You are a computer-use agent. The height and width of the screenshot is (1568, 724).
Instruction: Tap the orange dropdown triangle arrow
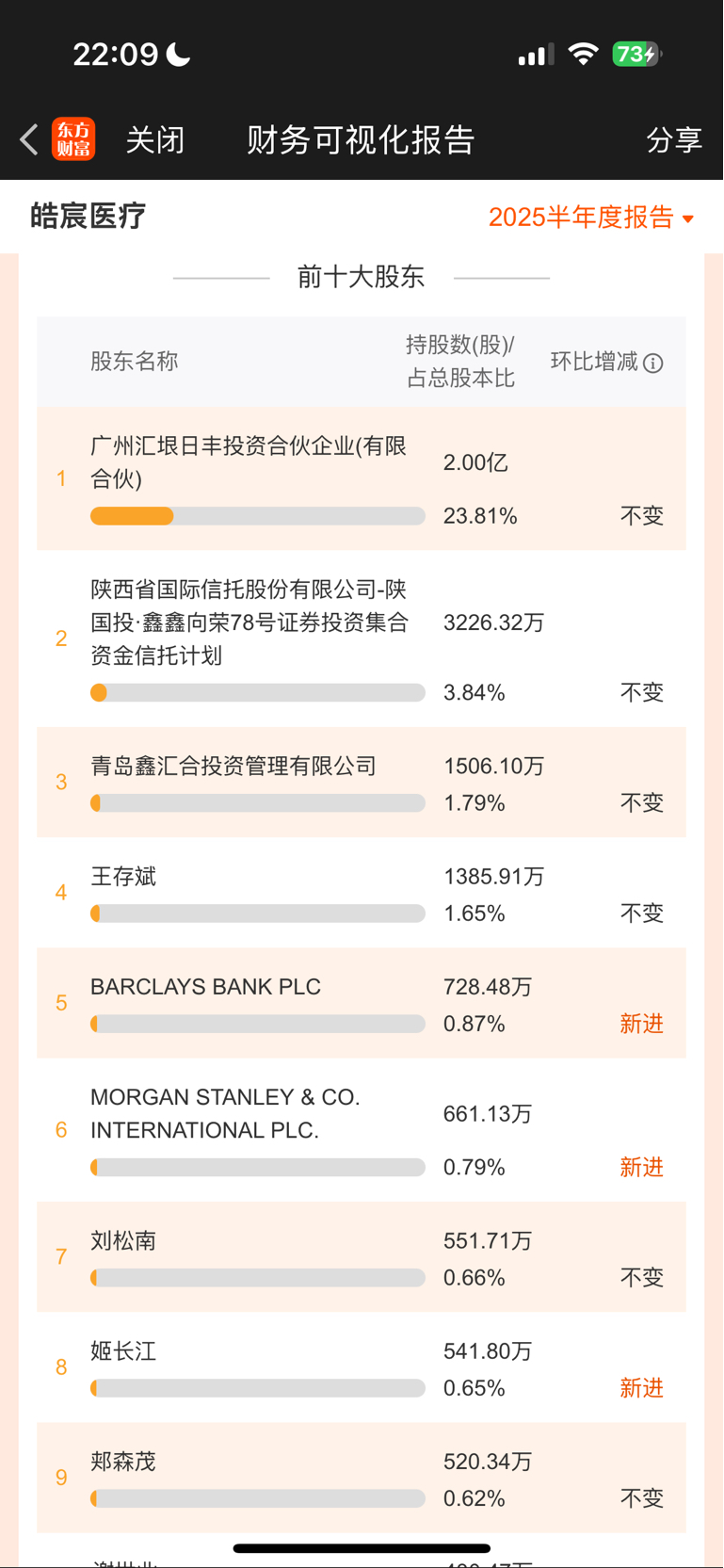point(688,219)
